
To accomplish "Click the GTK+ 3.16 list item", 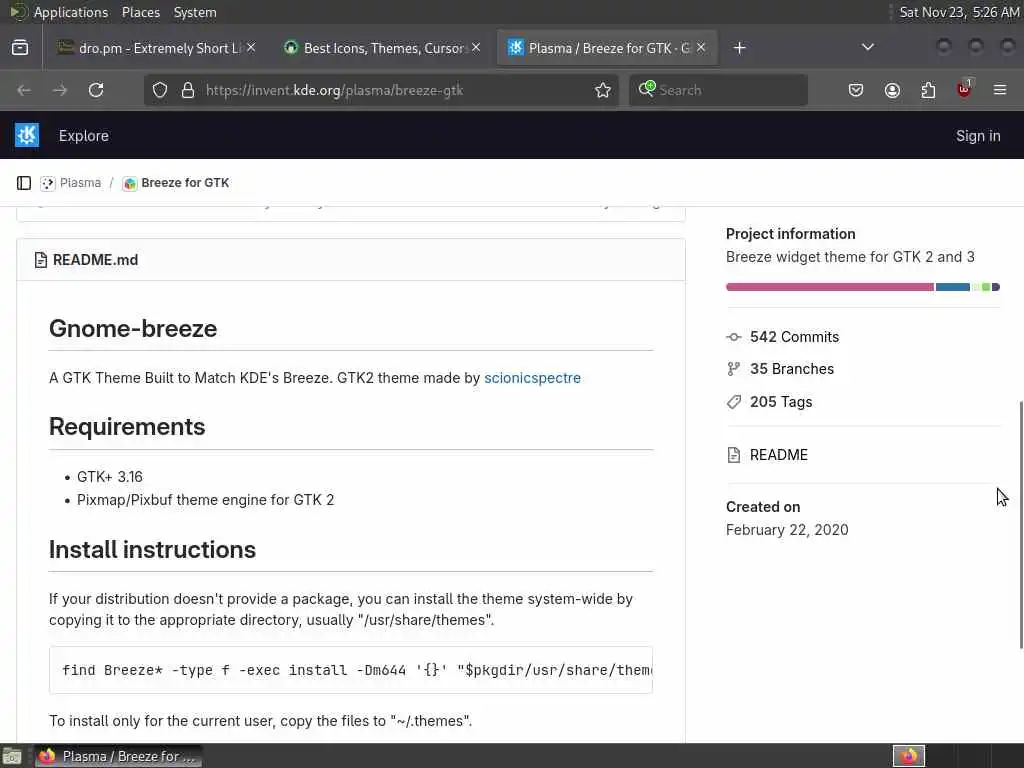I will coord(110,477).
